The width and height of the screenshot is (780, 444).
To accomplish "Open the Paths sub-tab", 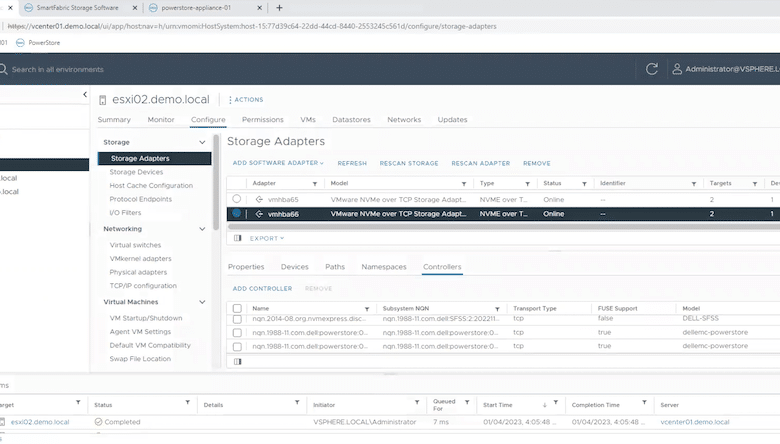I will [x=335, y=267].
